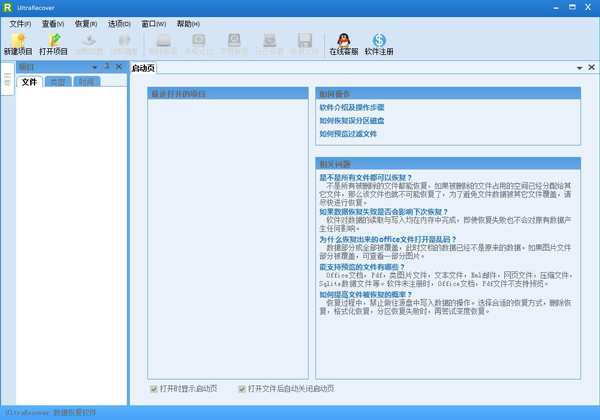
Task: Open the 文件(F) menu
Action: pos(20,24)
